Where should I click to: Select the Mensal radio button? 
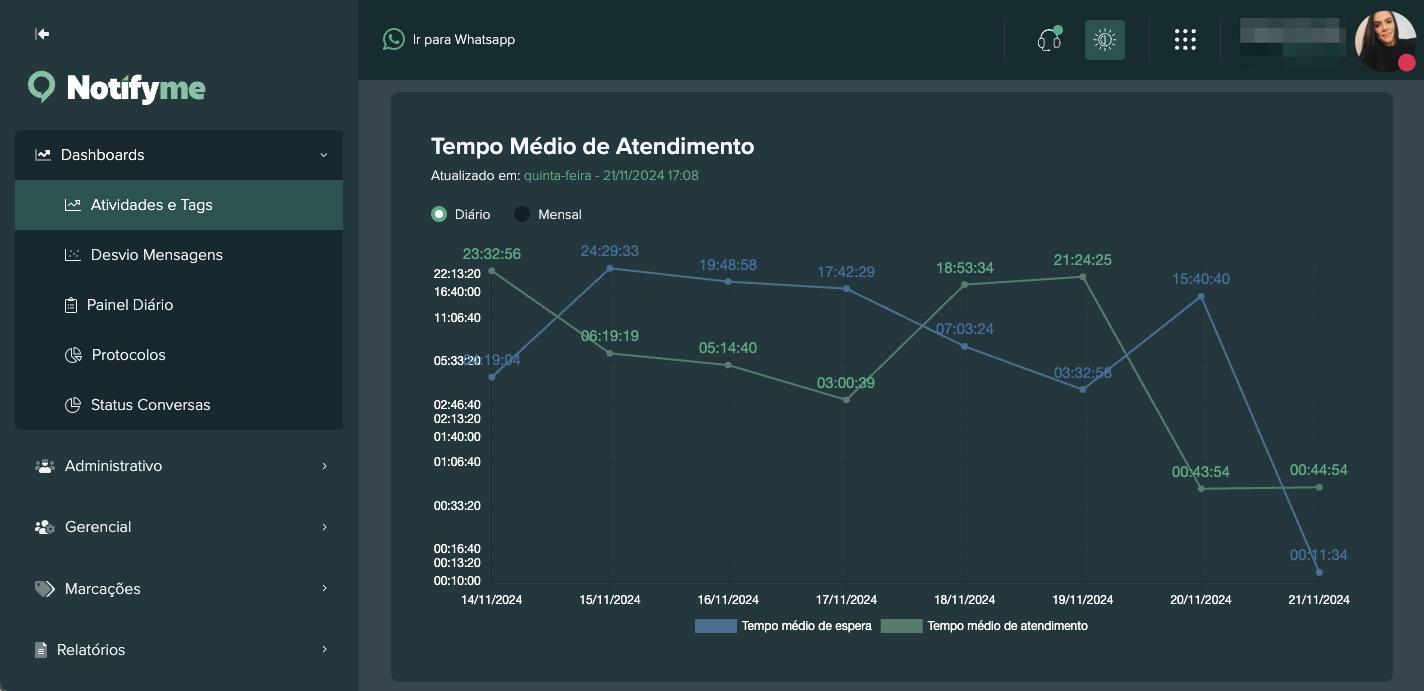(x=522, y=214)
